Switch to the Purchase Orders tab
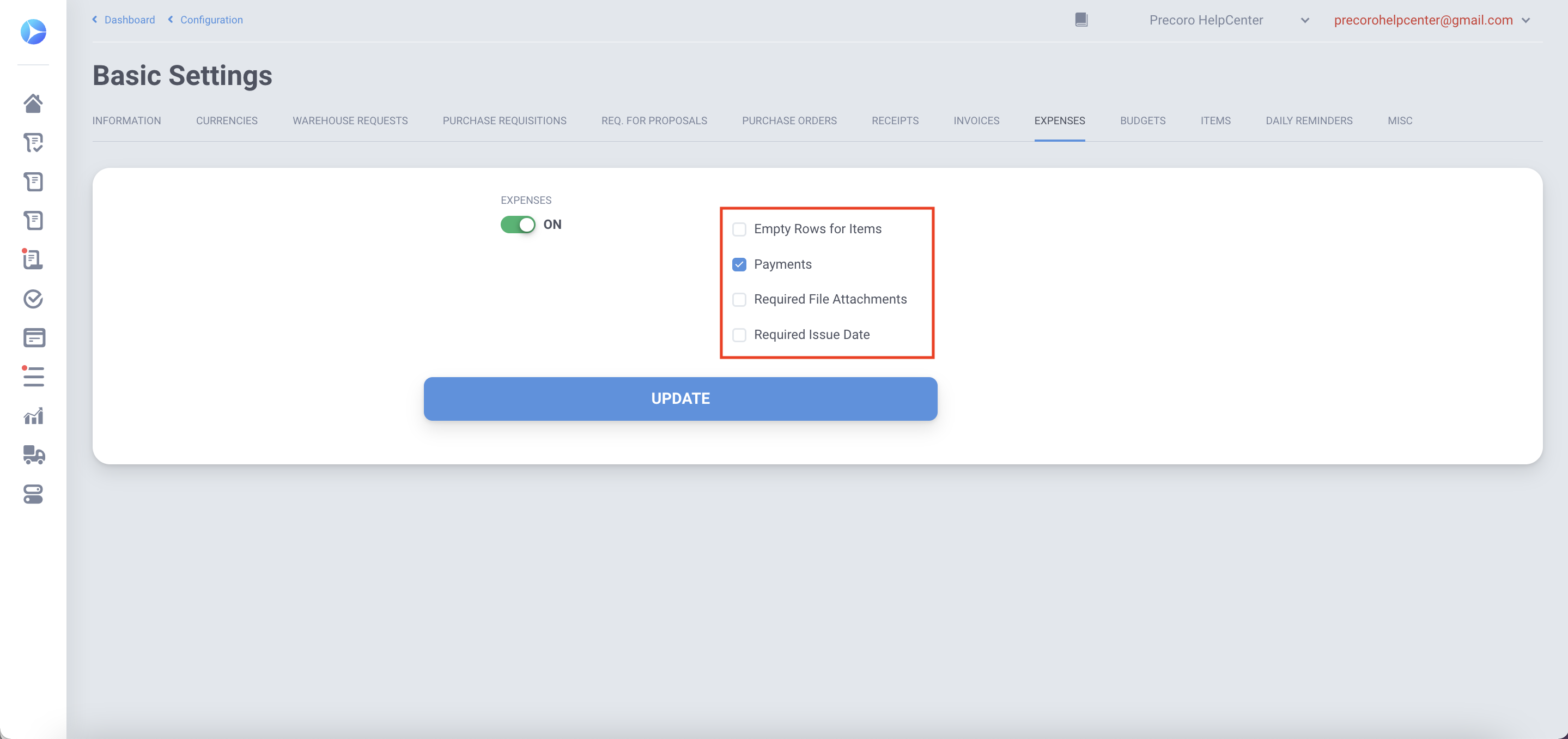This screenshot has height=739, width=1568. pos(789,120)
